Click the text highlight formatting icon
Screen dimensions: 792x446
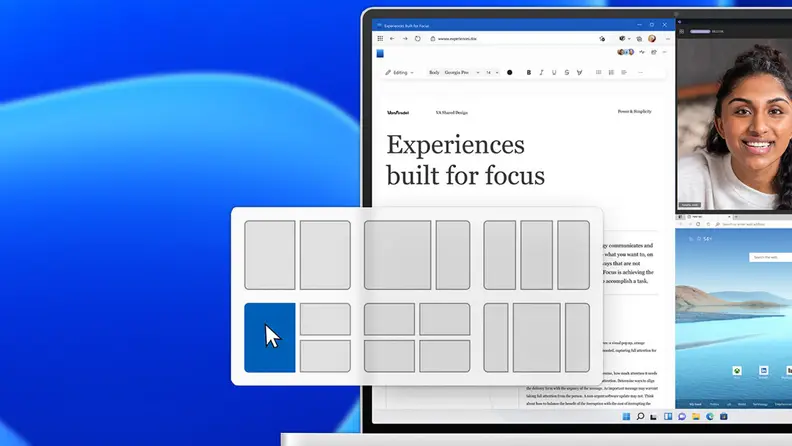click(579, 73)
